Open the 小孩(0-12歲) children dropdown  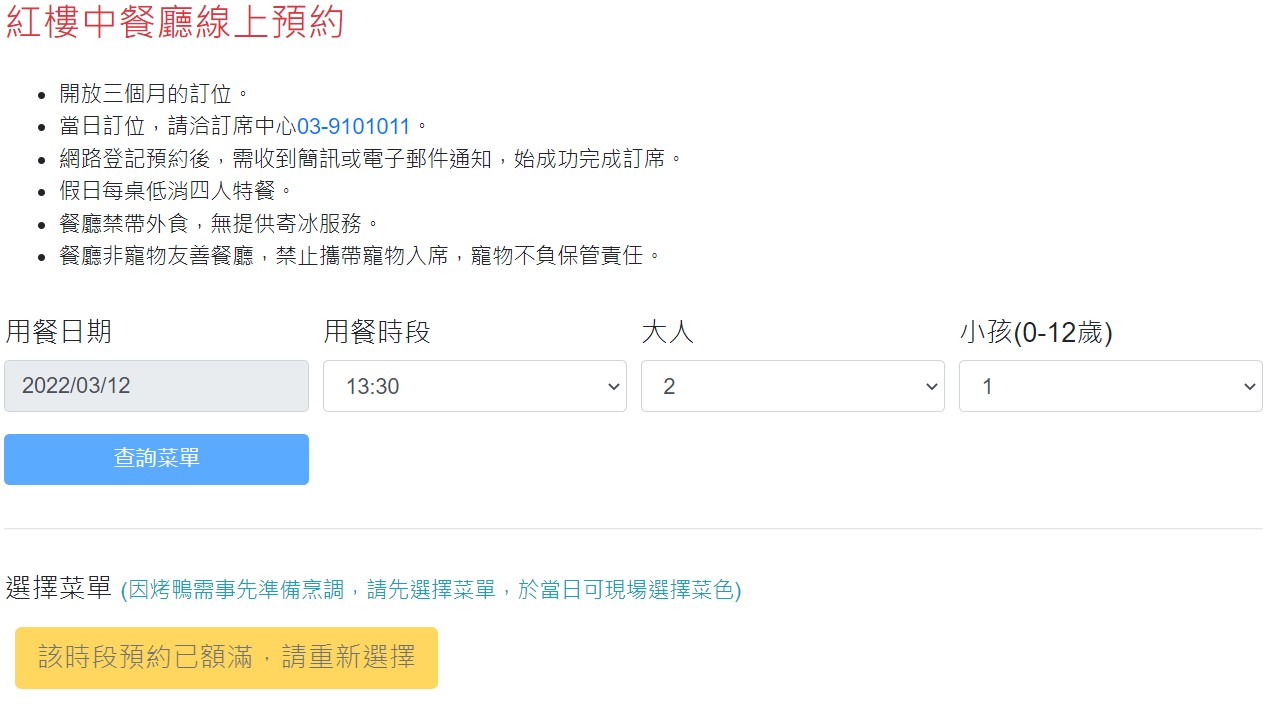(1110, 386)
